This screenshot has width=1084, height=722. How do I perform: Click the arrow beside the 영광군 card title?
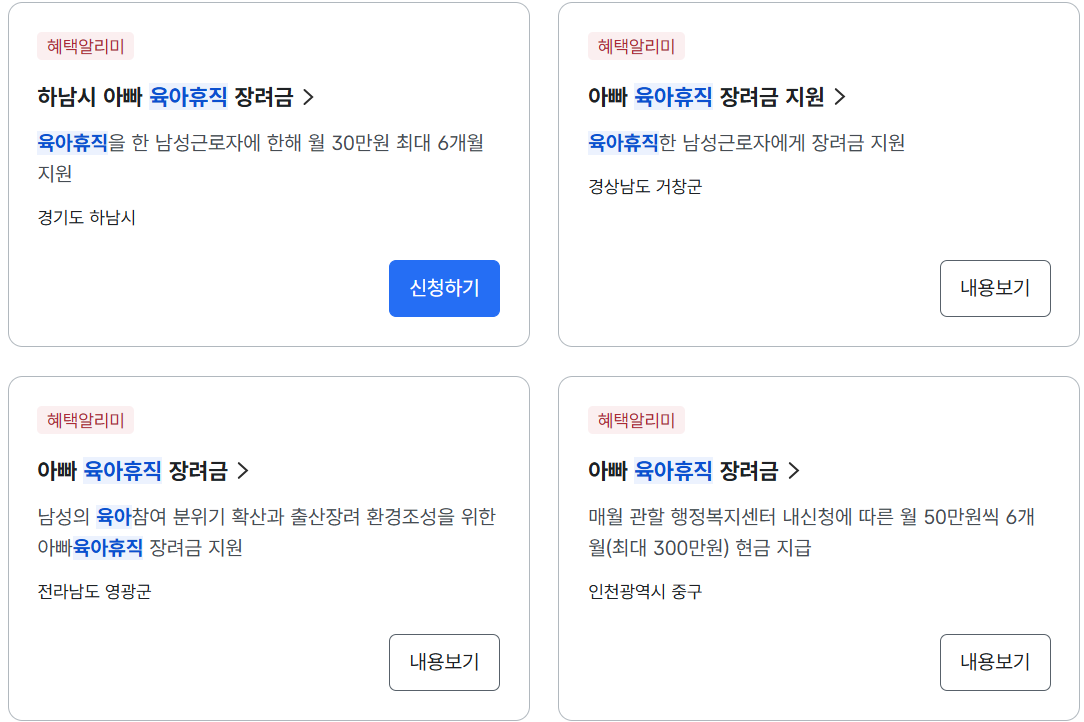point(242,470)
